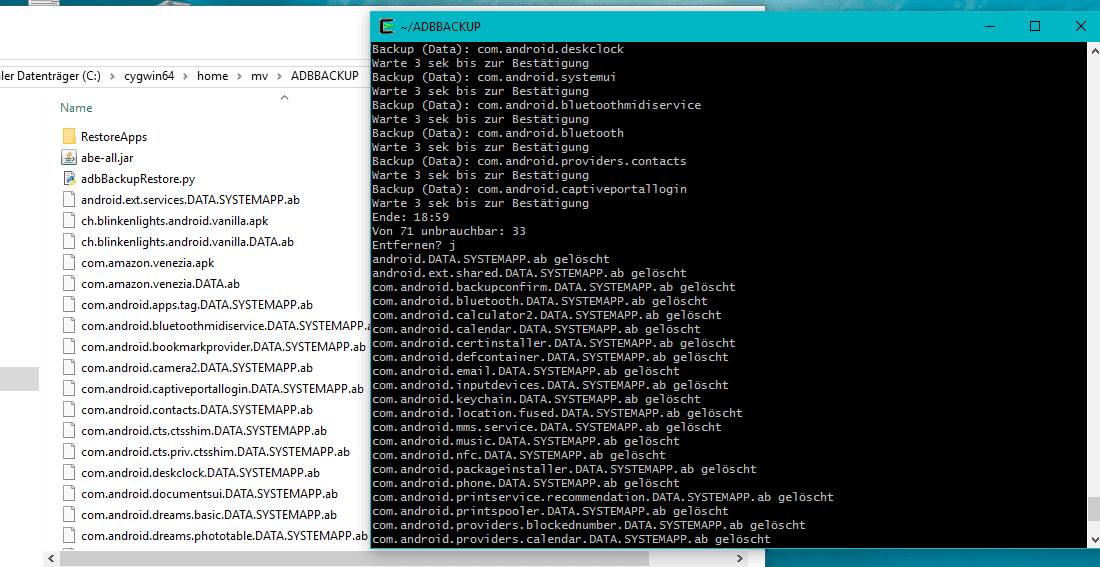Sort files by the Name column header
This screenshot has height=567, width=1100.
[76, 108]
